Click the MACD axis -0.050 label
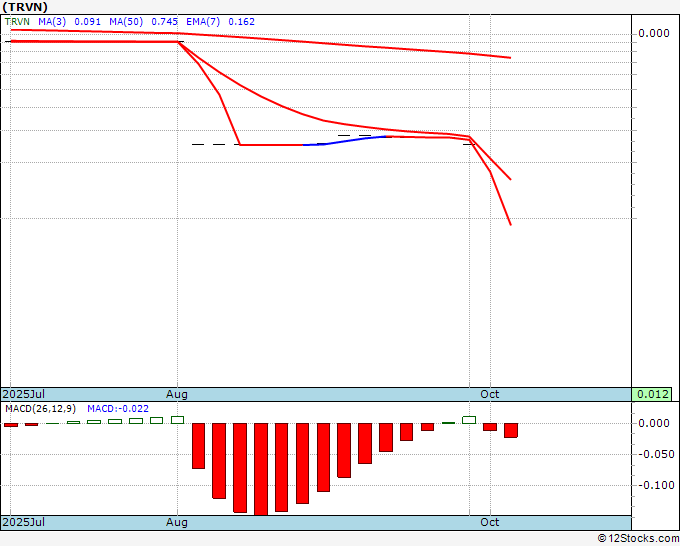680x546 pixels. (655, 454)
